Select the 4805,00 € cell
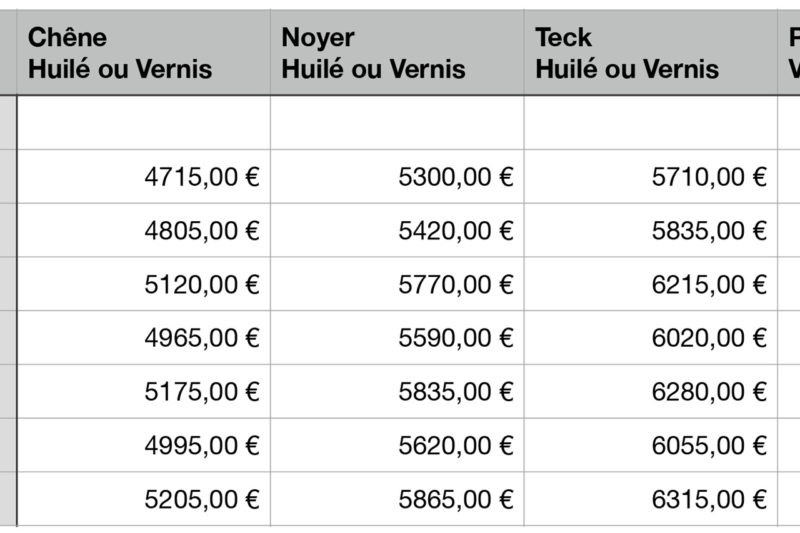The width and height of the screenshot is (800, 533). point(143,231)
